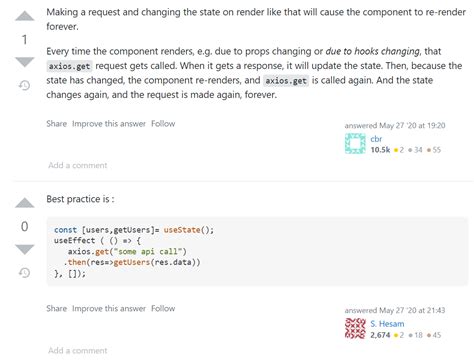This screenshot has height=362, width=474.
Task: Upvote the answer by cbr
Action: point(25,16)
